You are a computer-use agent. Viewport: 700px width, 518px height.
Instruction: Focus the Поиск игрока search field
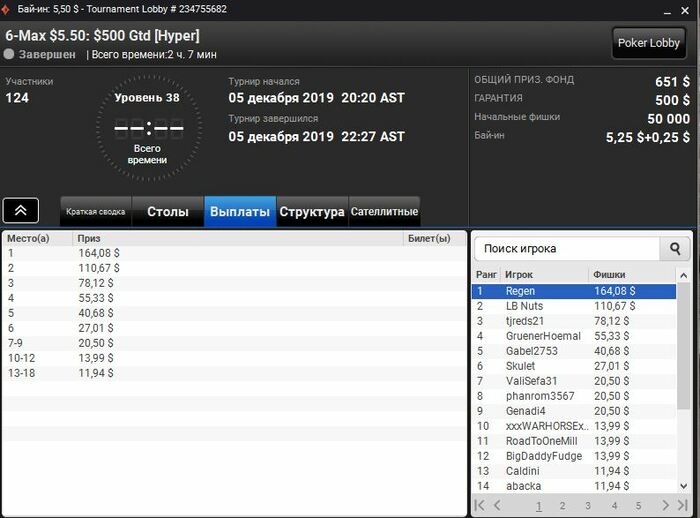(x=567, y=248)
